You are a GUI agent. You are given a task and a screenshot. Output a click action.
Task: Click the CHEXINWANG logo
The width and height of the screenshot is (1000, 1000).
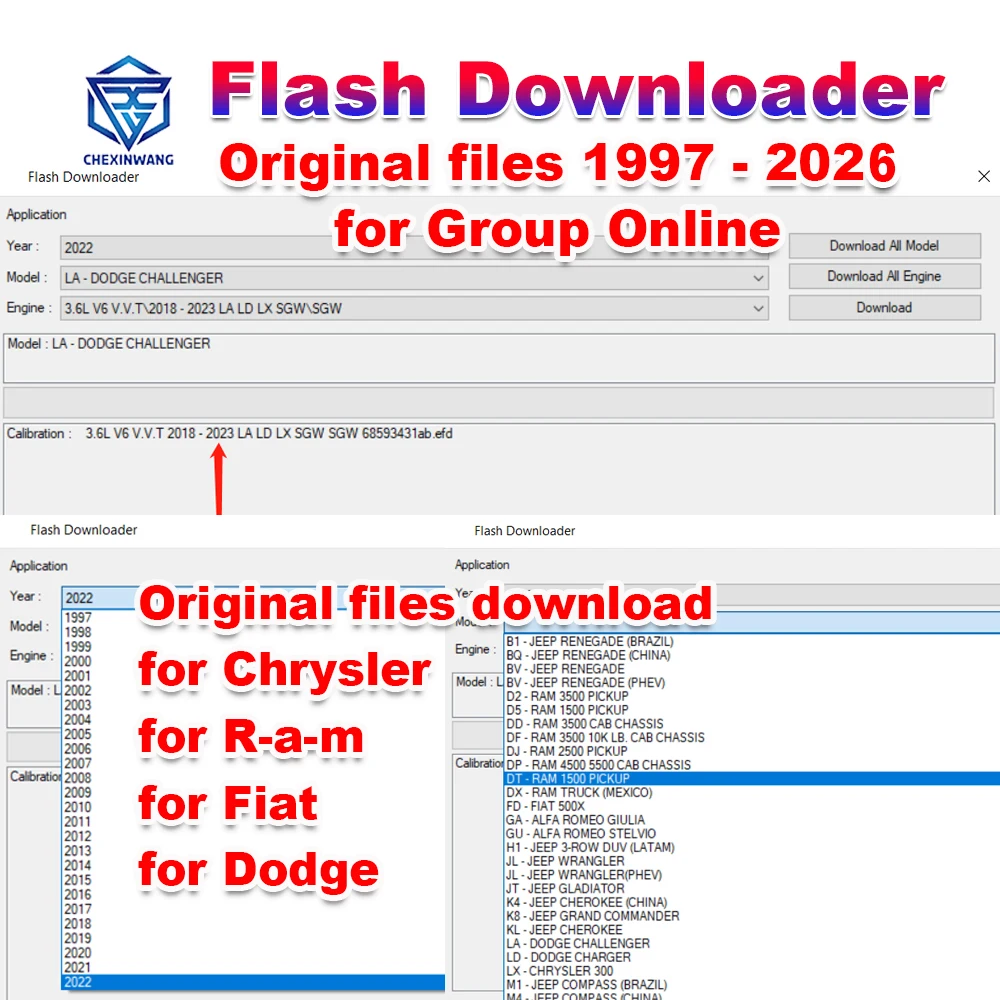click(129, 112)
